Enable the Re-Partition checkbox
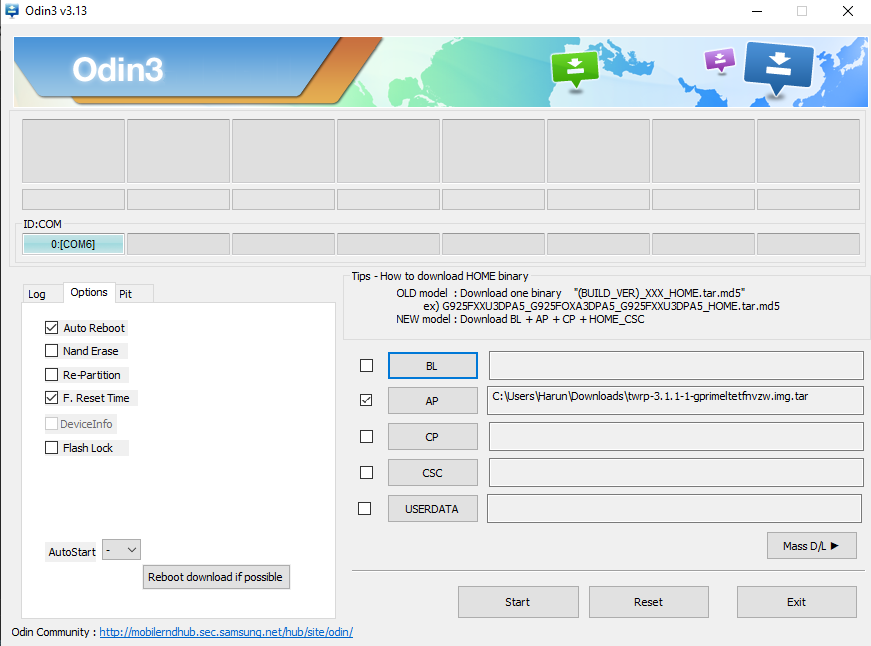 tap(51, 375)
